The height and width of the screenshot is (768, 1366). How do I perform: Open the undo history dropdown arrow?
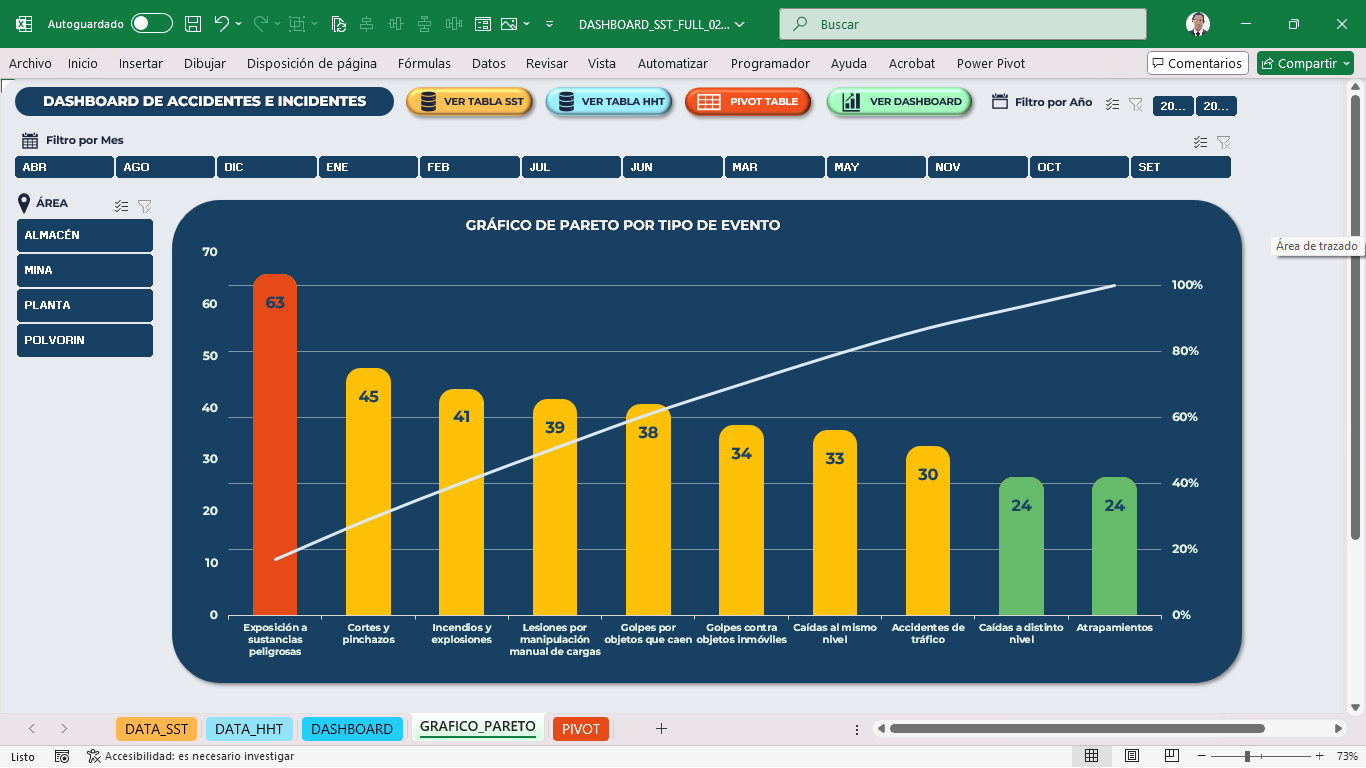coord(240,24)
